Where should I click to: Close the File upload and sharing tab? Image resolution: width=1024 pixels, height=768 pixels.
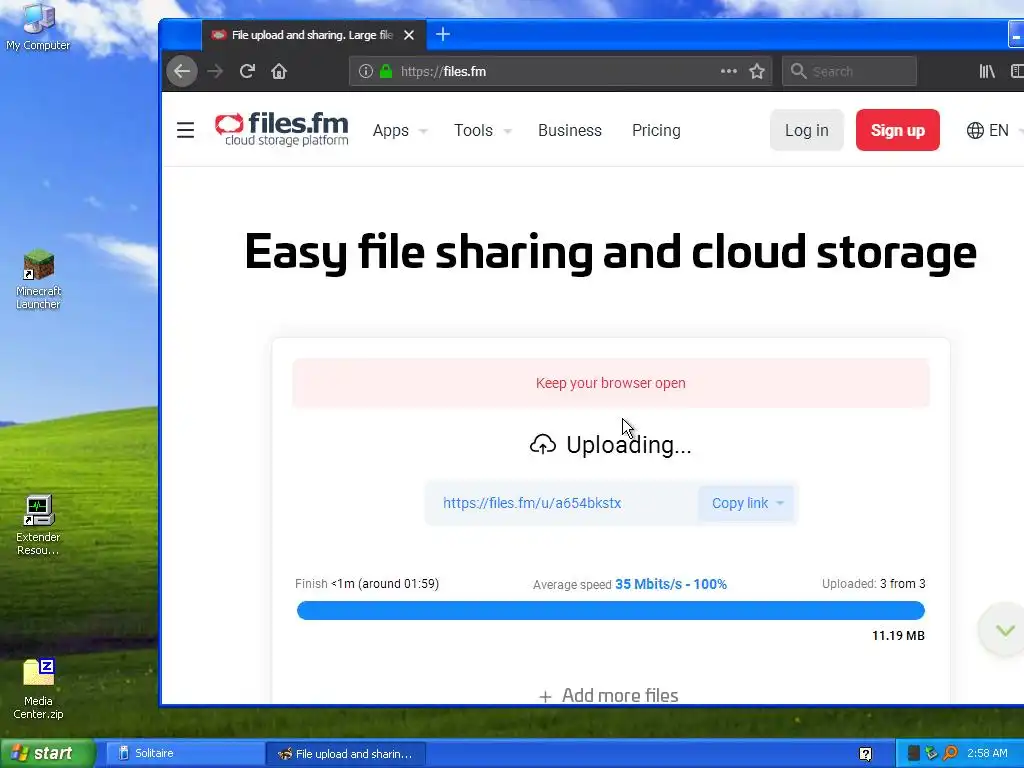click(409, 35)
